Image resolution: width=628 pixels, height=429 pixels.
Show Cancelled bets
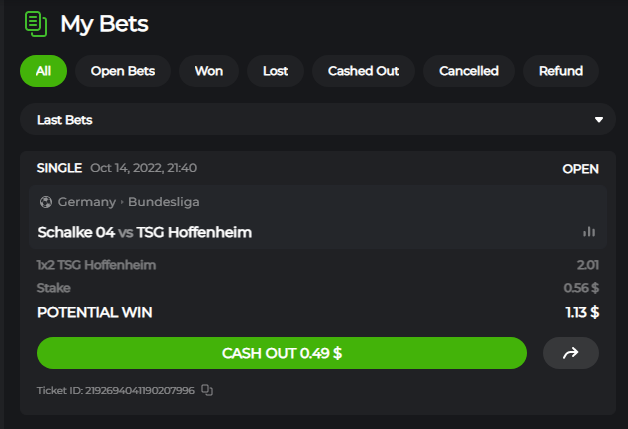pyautogui.click(x=469, y=71)
